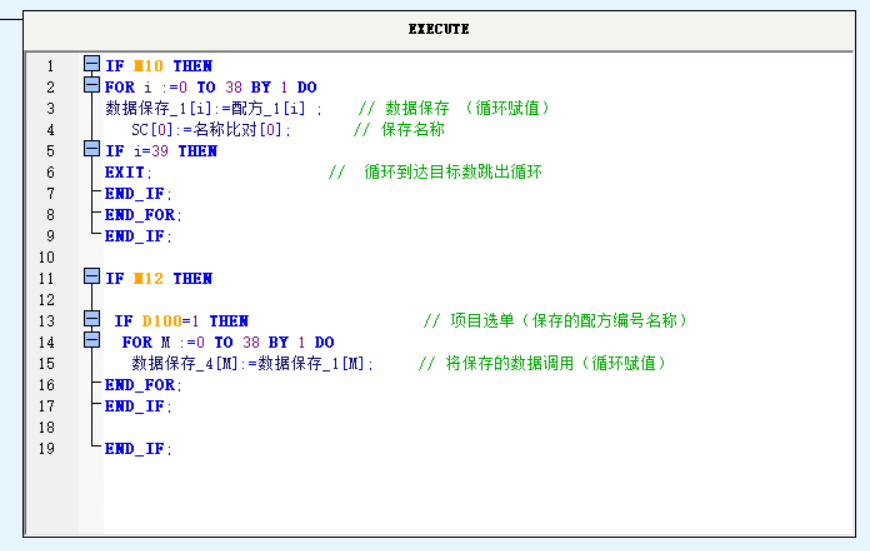Click the 数据保存_4[M] assignment statement
Viewport: 870px width, 551px height.
point(251,364)
